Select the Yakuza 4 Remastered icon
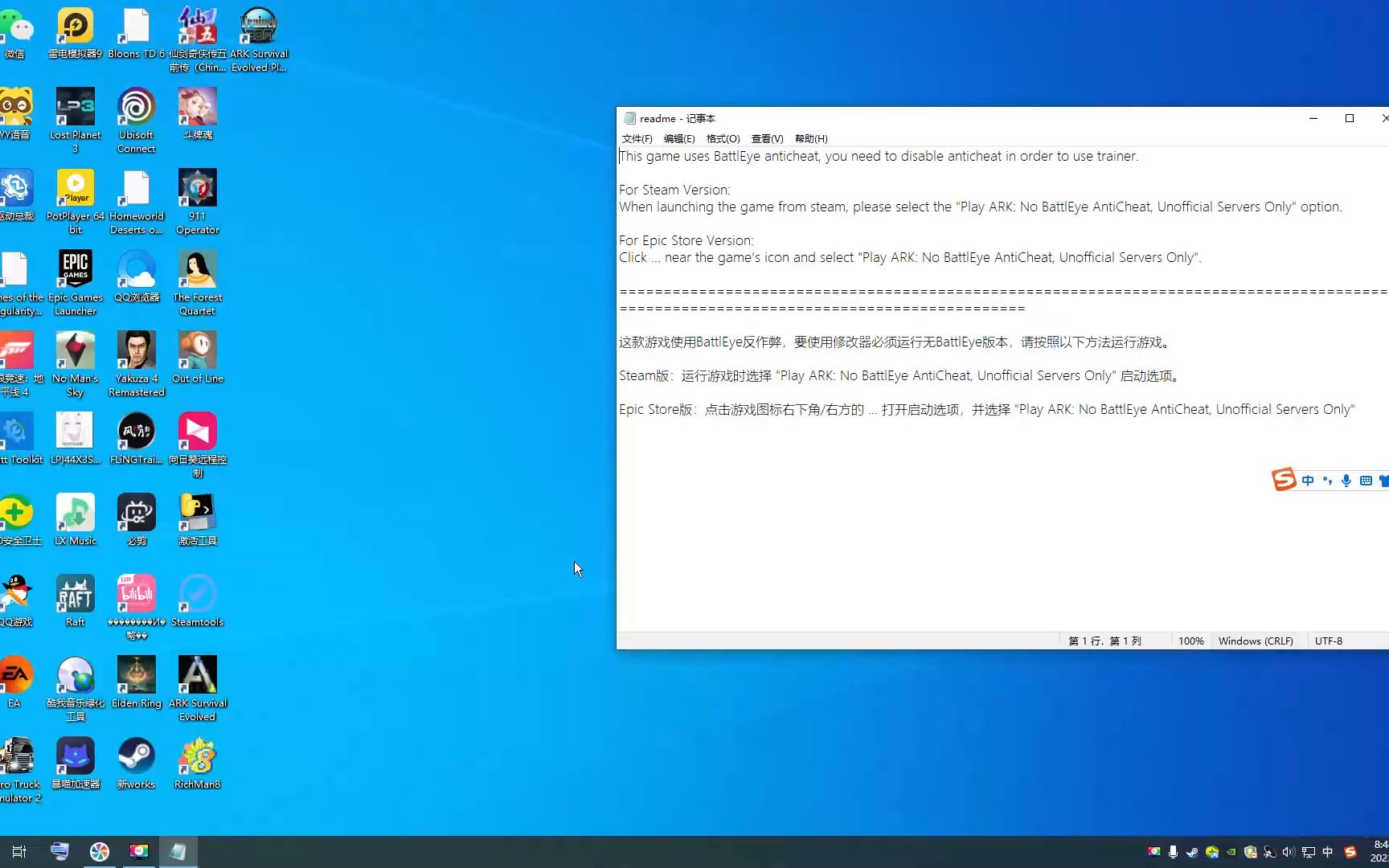The image size is (1389, 868). click(x=136, y=364)
